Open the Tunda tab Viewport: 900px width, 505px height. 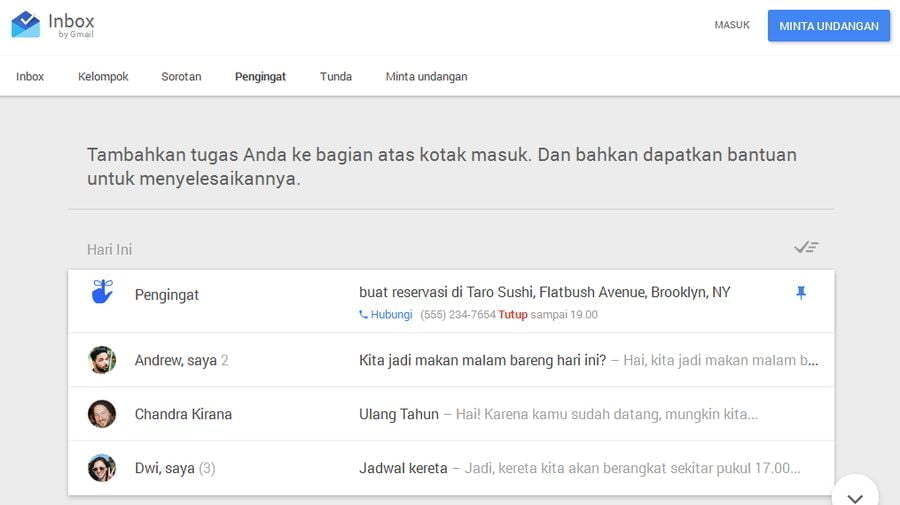coord(336,76)
